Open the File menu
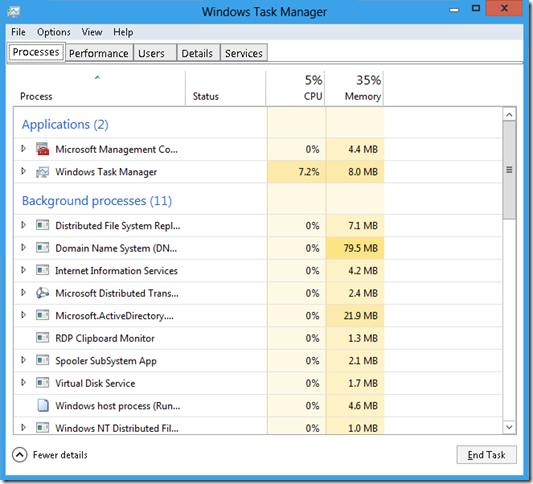 [x=18, y=32]
